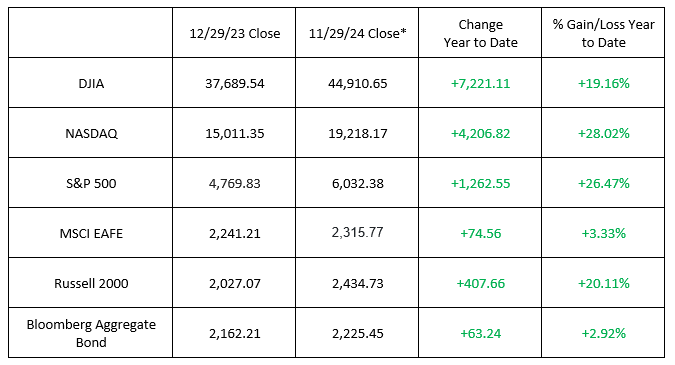
Task: Click the NASDAQ 2023 close 15,011.35
Action: point(235,133)
